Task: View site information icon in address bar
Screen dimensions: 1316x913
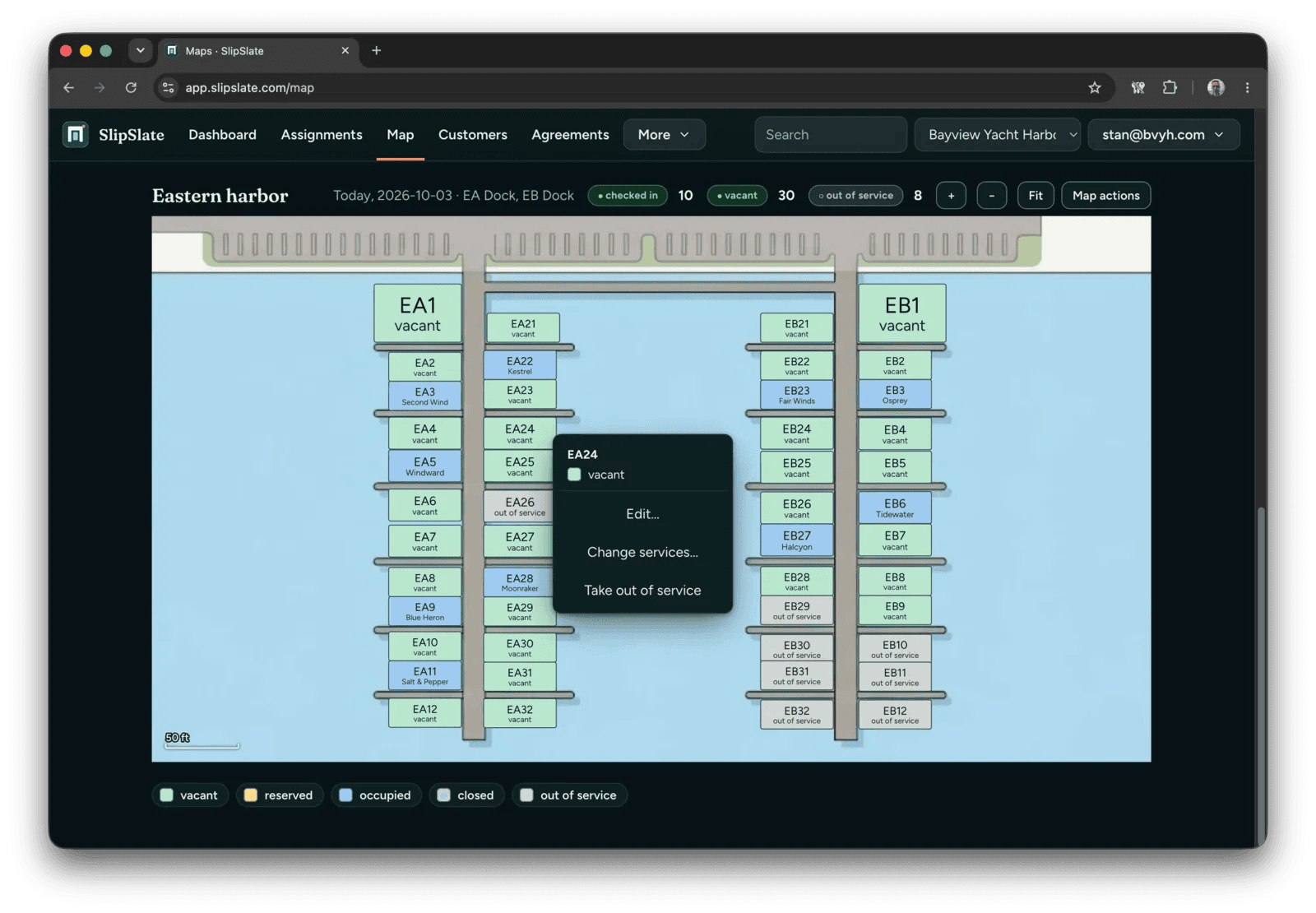Action: click(x=169, y=87)
